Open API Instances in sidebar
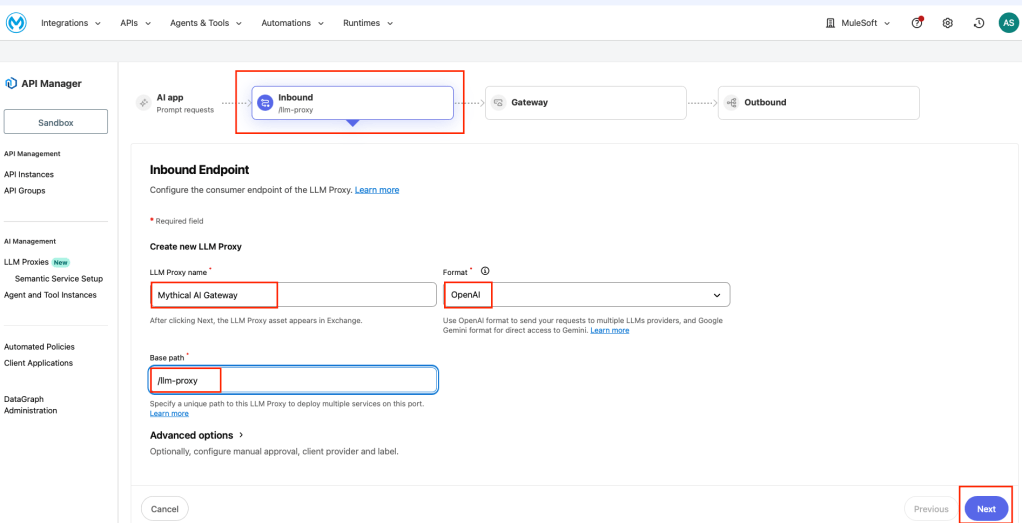1022x523 pixels. click(x=29, y=174)
